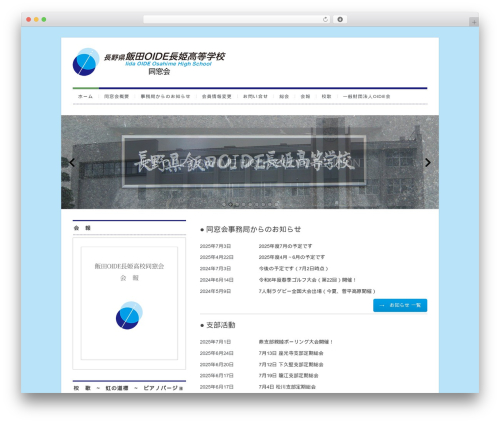Click the school logo emblem in header
Screen dimensions: 500x423
(86, 62)
